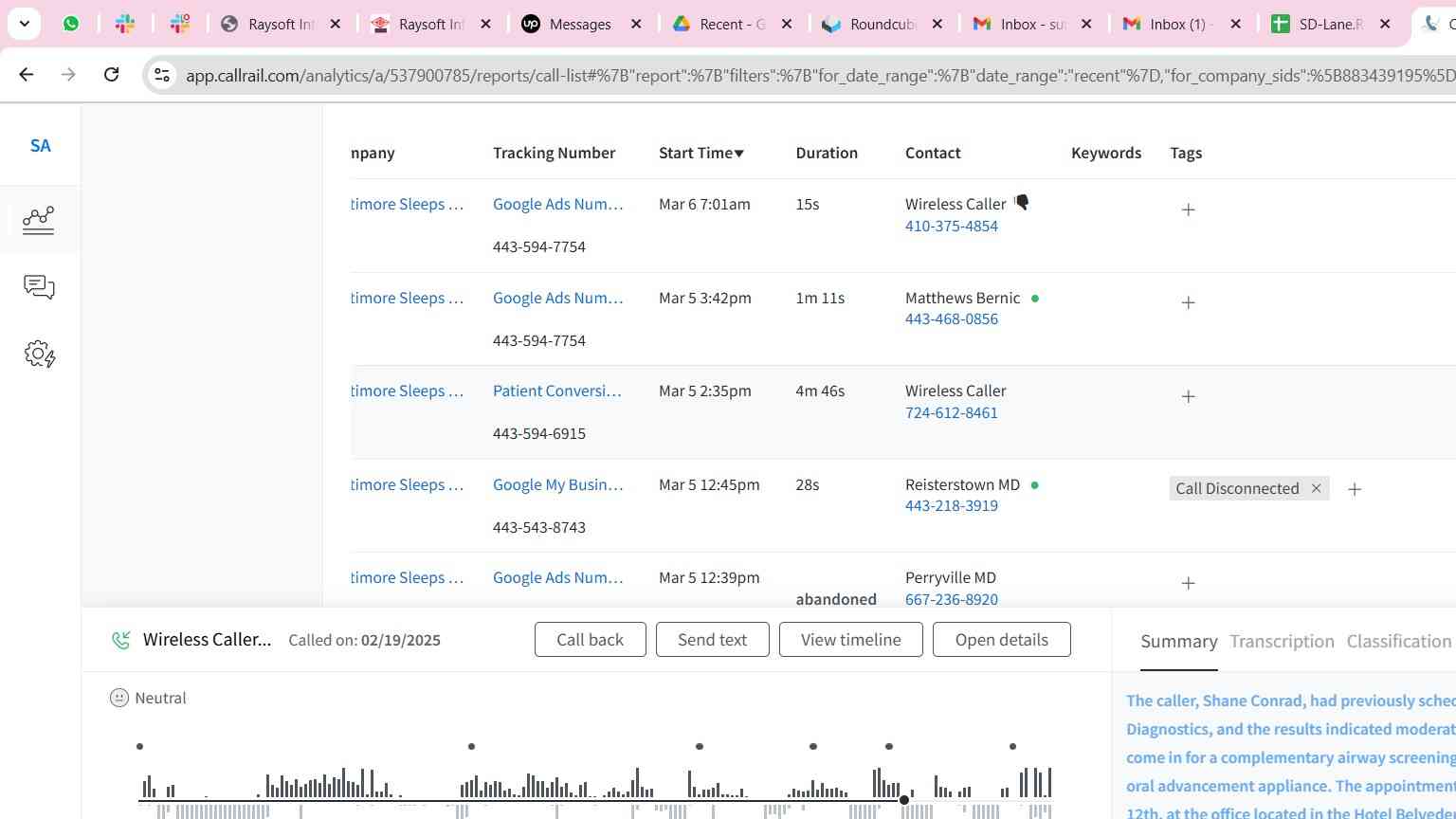Close the Recent Google Drive tab
Viewport: 1456px width, 819px height.
click(787, 24)
